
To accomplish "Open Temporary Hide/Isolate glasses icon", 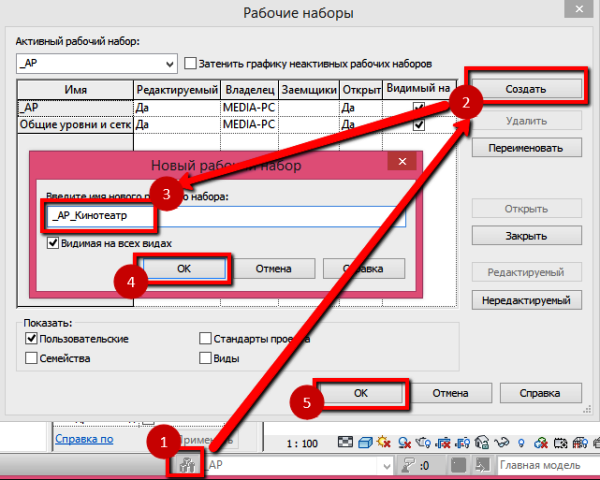I will tap(501, 443).
